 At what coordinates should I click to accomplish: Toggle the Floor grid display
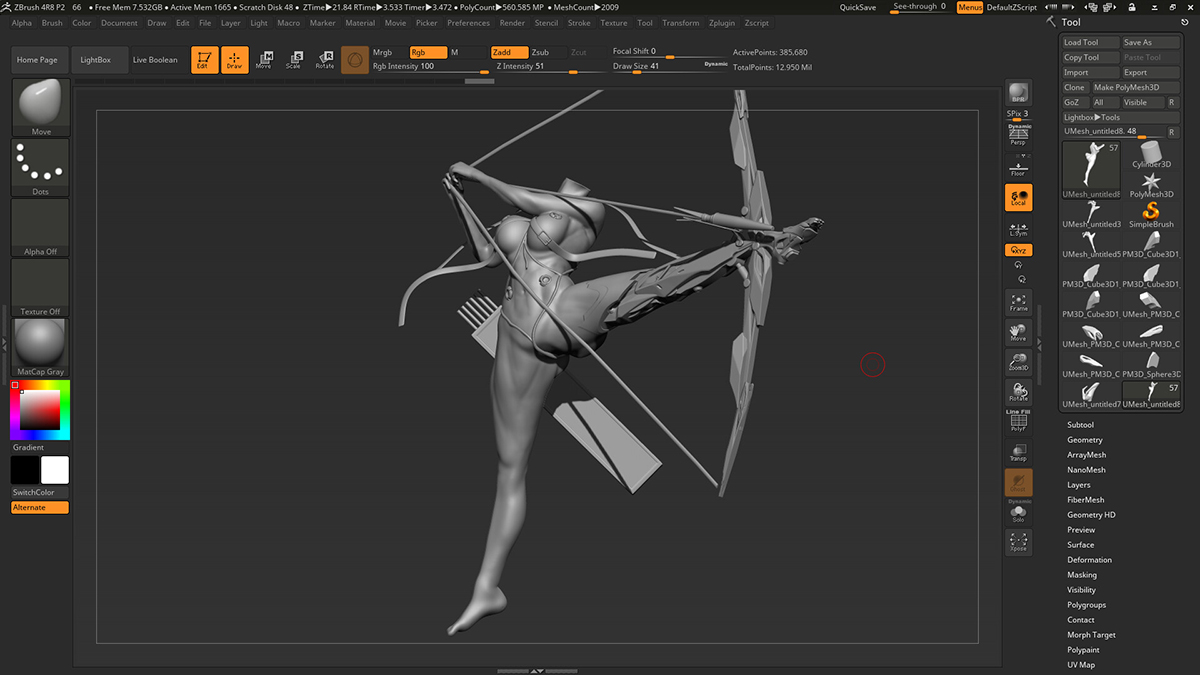click(x=1018, y=168)
